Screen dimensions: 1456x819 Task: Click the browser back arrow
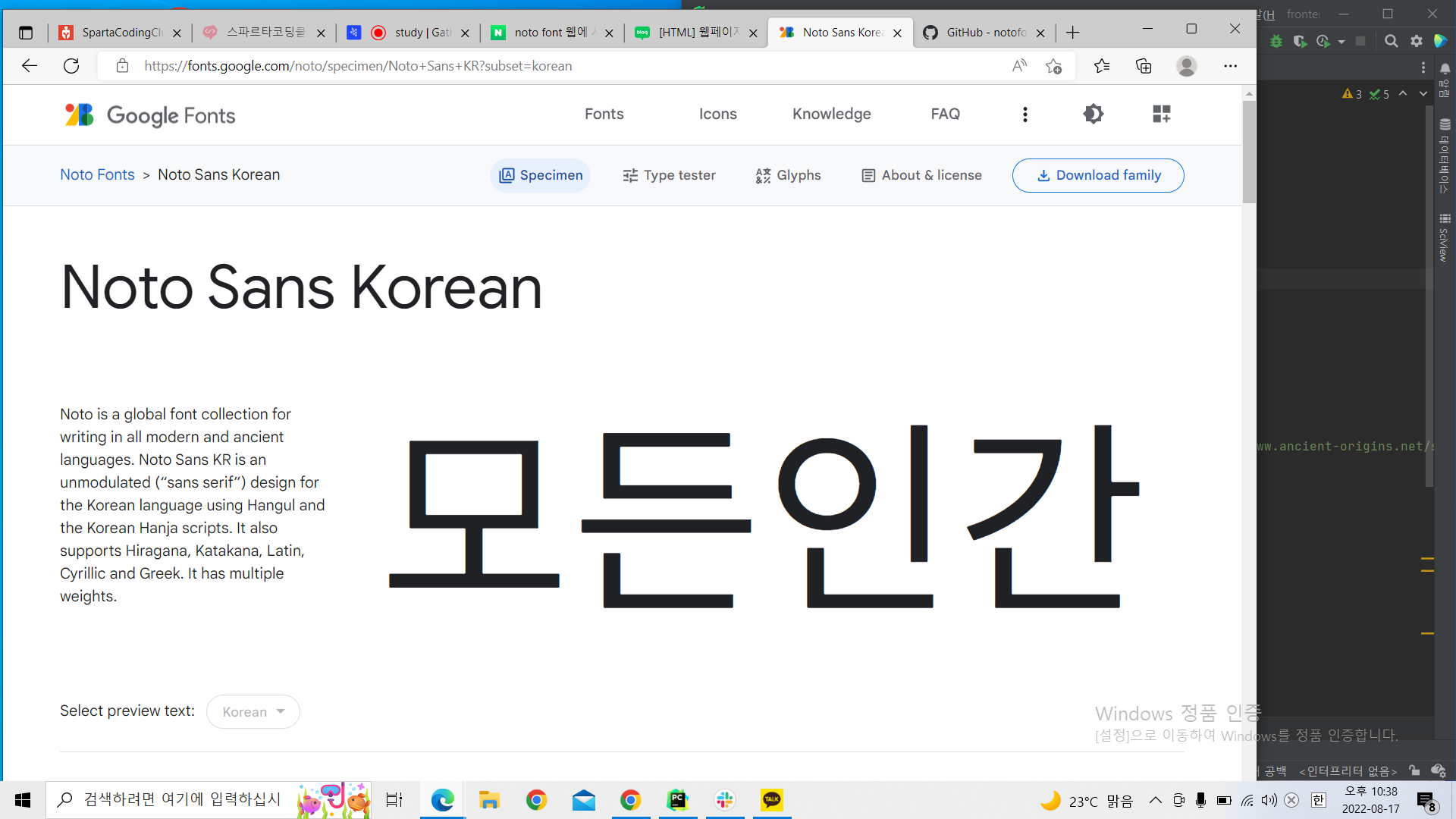point(29,66)
